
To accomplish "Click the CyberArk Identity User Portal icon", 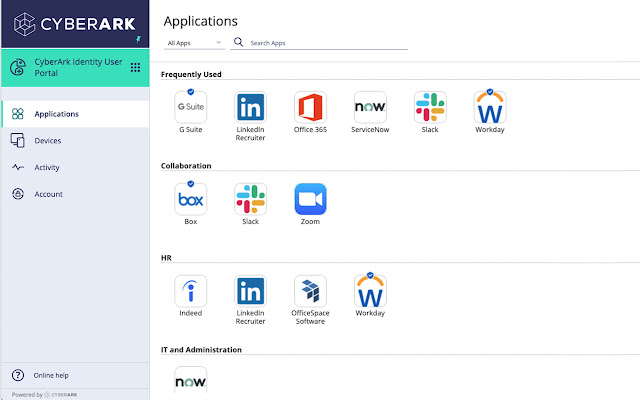I will point(18,67).
